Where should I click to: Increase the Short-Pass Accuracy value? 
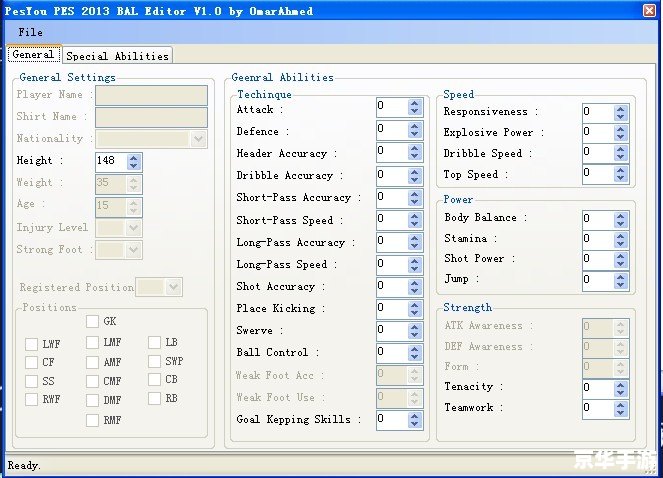[x=415, y=194]
